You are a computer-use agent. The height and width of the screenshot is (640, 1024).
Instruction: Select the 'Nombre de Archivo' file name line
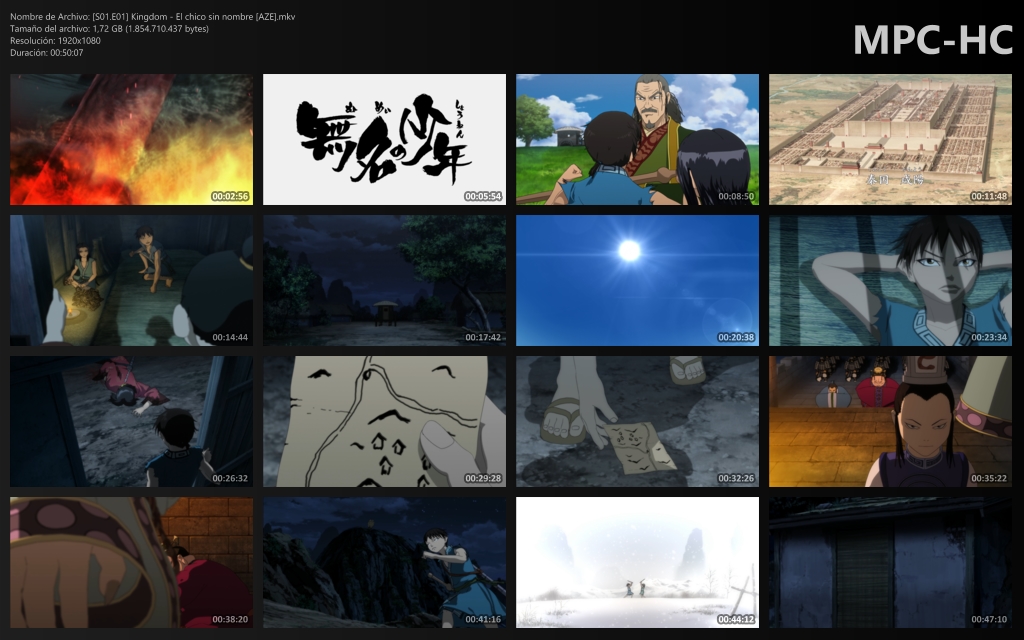click(153, 17)
